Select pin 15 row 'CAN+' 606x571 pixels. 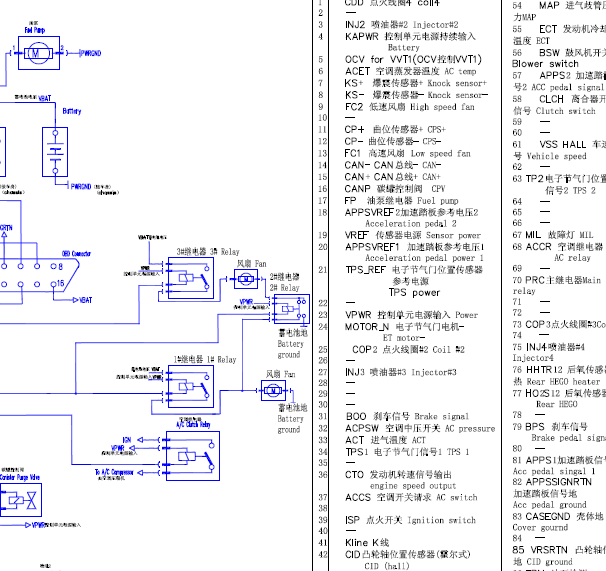click(x=393, y=177)
